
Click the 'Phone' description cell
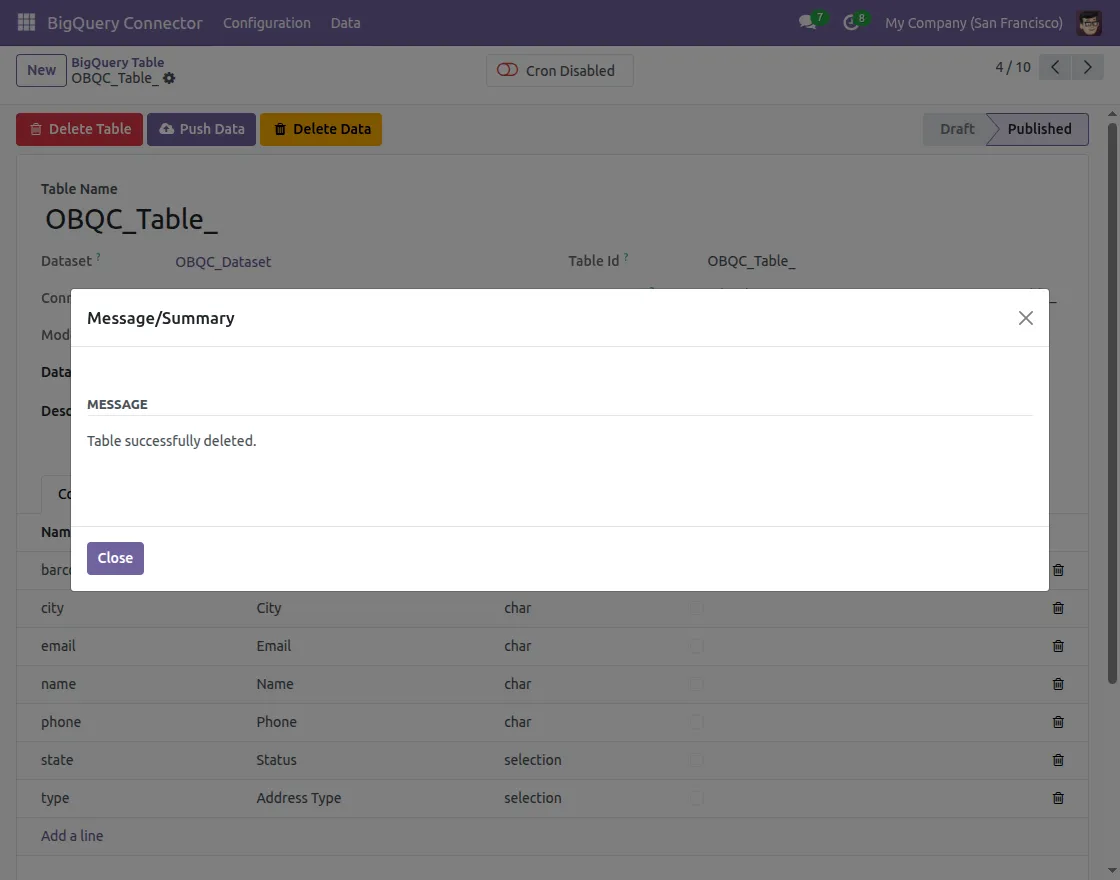(276, 721)
